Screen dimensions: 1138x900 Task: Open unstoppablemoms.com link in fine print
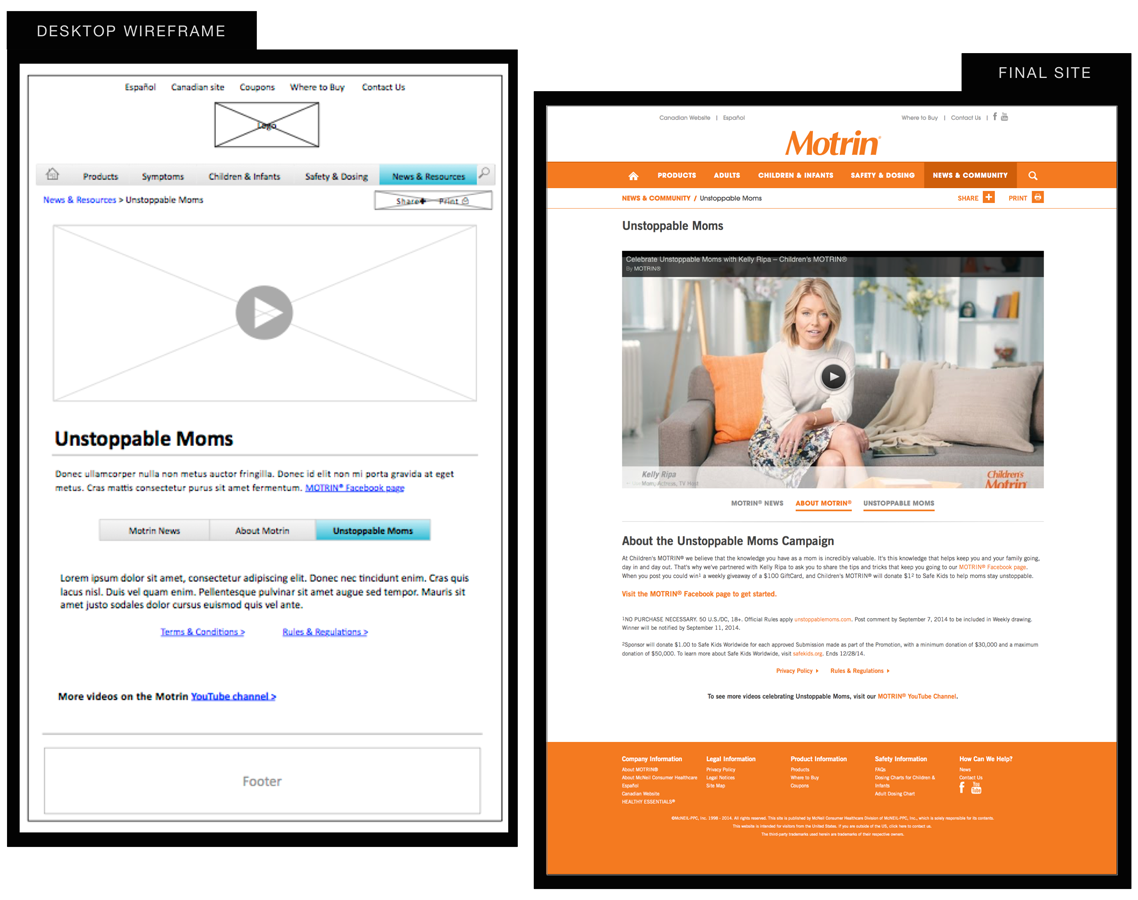(x=822, y=620)
